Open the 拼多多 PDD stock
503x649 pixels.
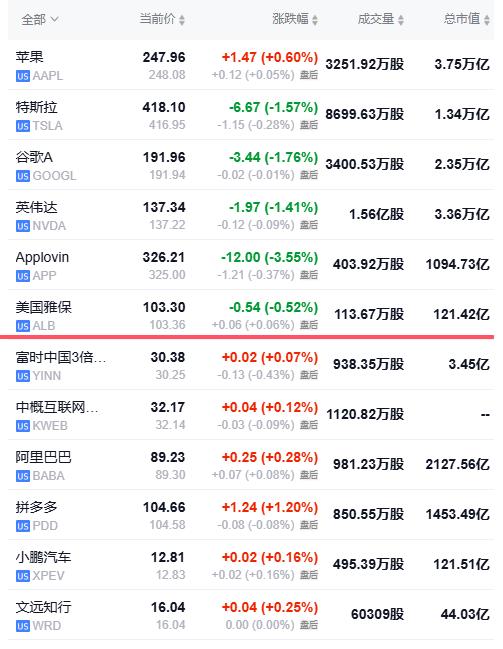pos(251,515)
